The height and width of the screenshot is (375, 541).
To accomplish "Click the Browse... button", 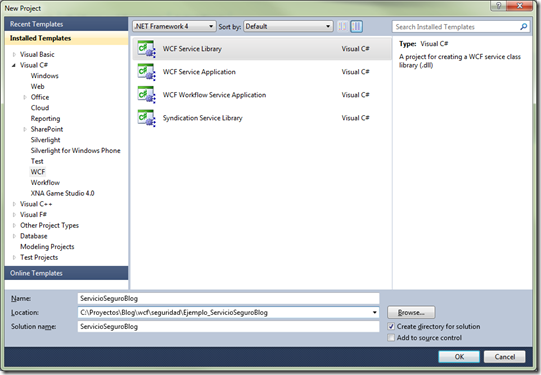I will point(411,313).
